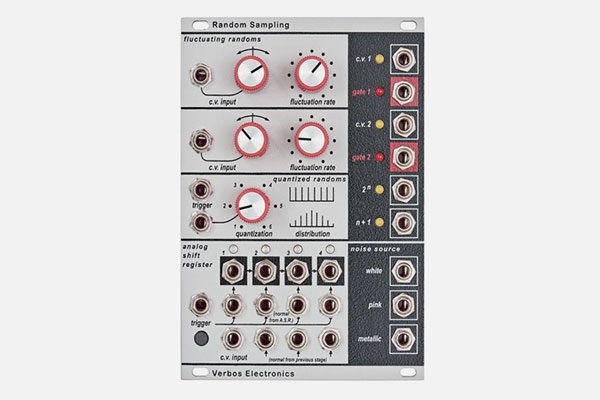Click the gate 2 output jack
The image size is (600, 400).
[x=404, y=157]
